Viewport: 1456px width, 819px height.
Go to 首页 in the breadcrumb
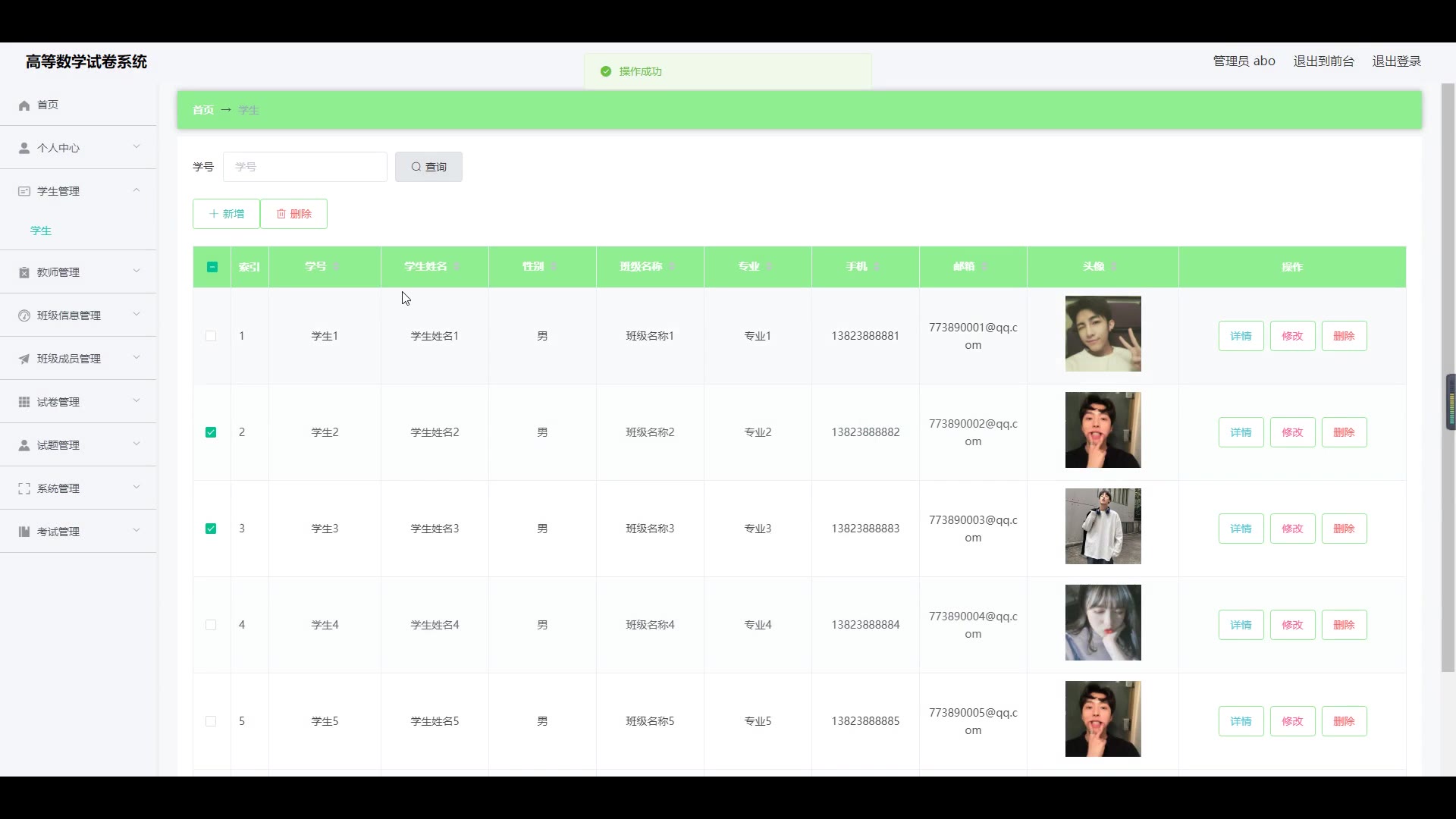pos(202,110)
